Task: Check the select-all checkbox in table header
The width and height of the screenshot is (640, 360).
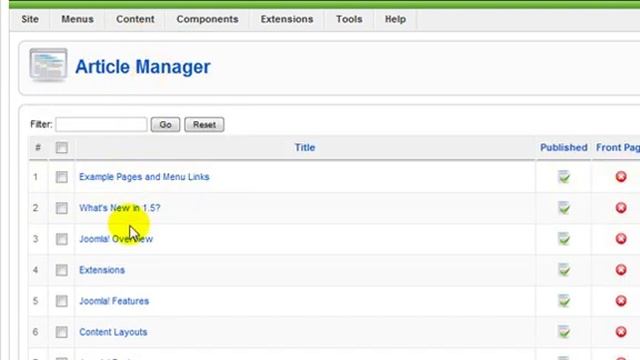Action: (62, 148)
